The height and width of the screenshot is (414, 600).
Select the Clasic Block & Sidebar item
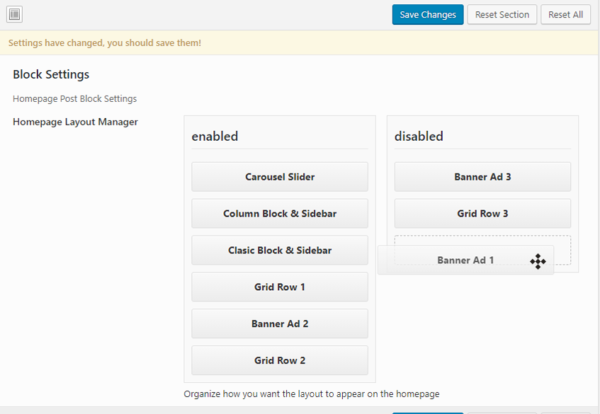pyautogui.click(x=280, y=250)
